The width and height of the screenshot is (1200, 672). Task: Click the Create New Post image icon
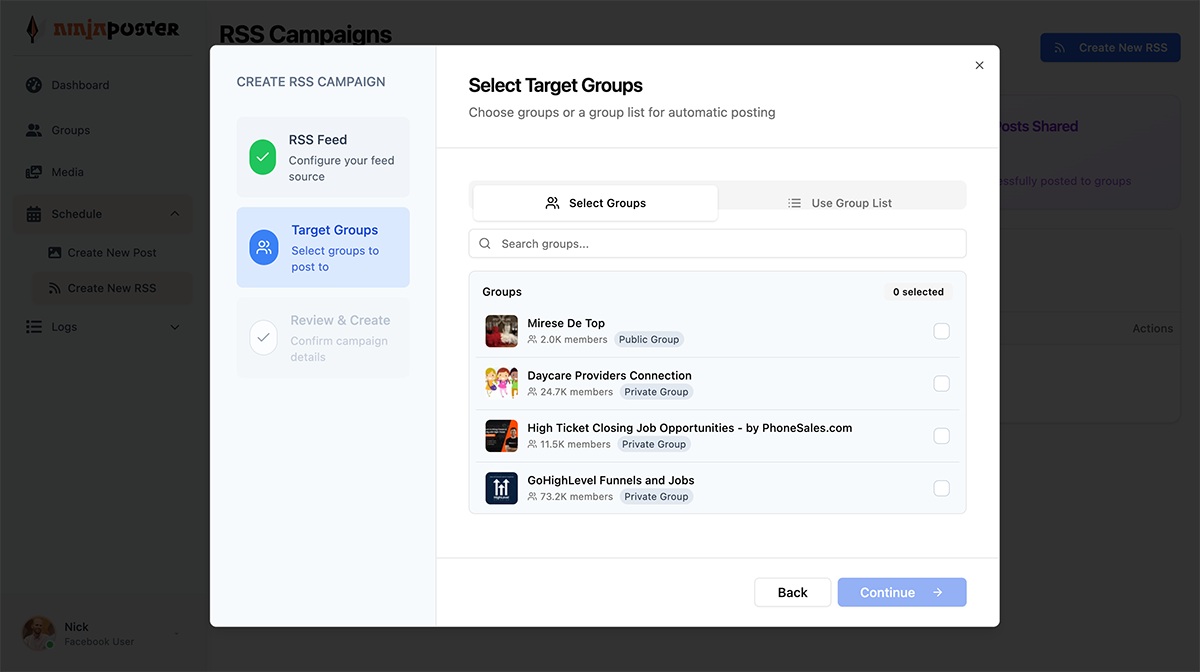point(55,253)
